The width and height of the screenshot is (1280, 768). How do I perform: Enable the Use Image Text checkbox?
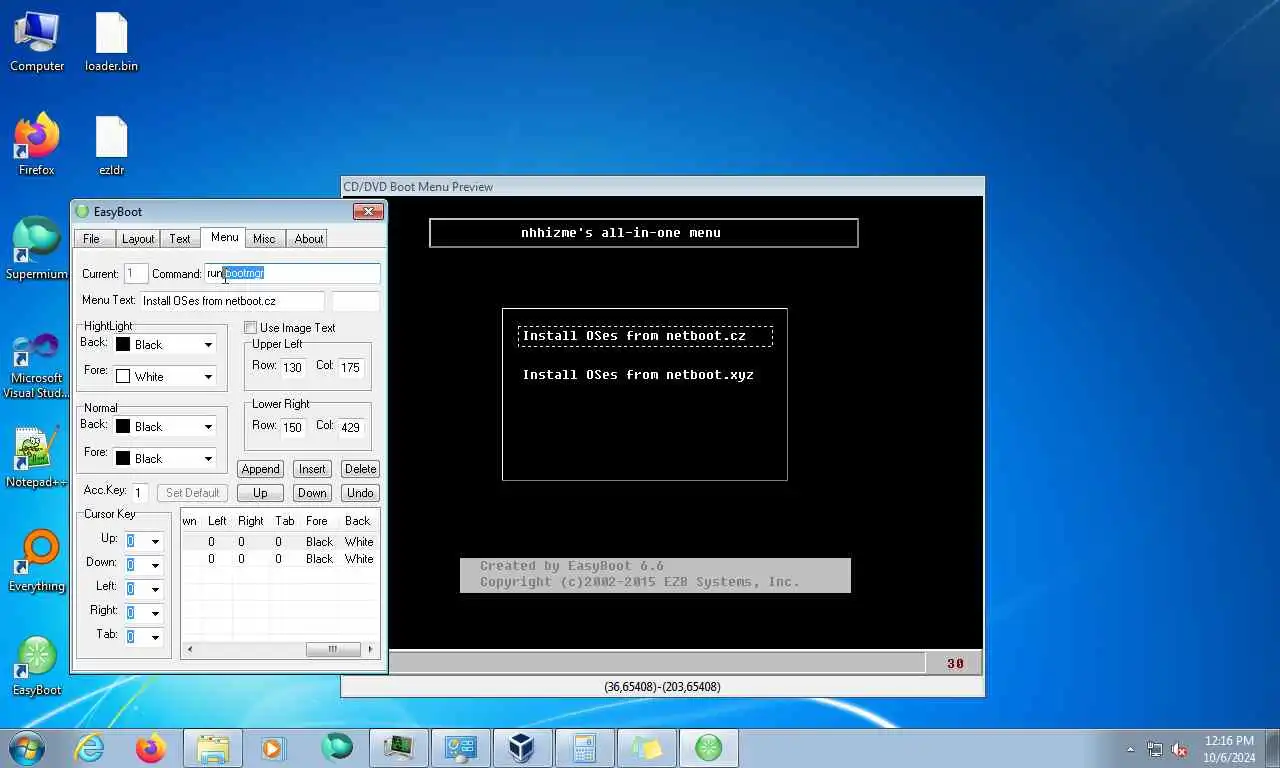pos(251,328)
